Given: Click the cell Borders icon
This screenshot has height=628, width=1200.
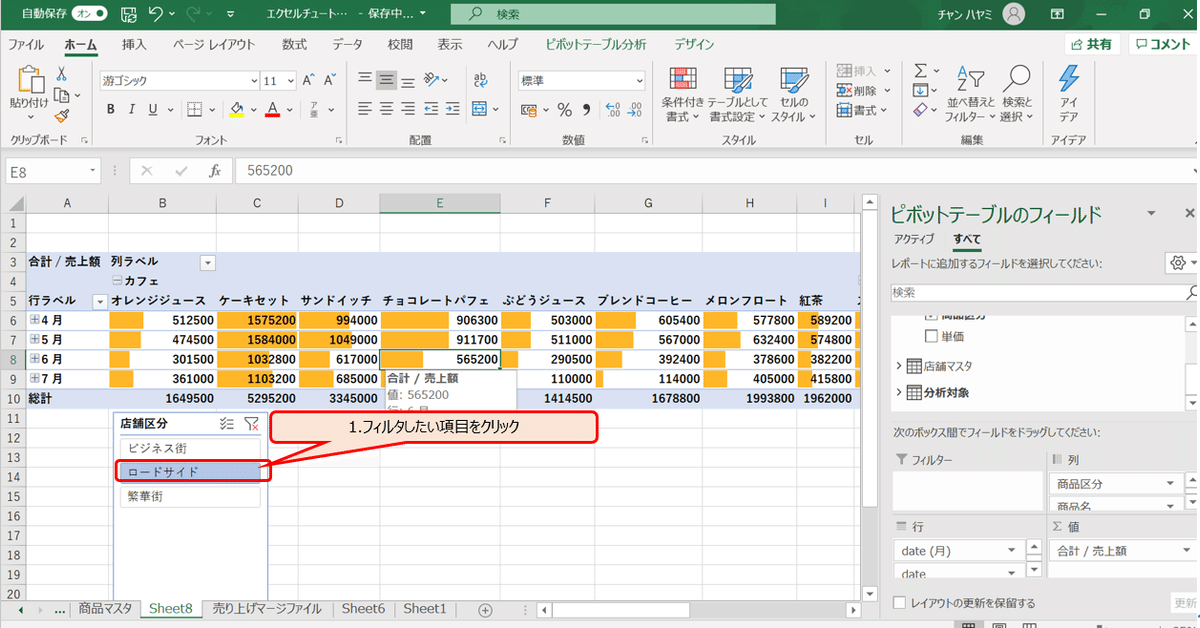Looking at the screenshot, I should (x=195, y=110).
